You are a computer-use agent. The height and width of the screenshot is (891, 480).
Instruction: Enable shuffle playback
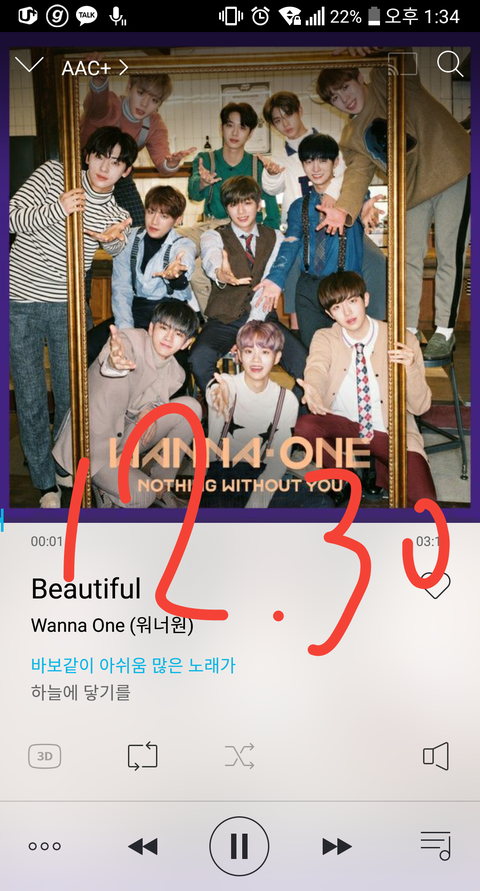coord(239,756)
